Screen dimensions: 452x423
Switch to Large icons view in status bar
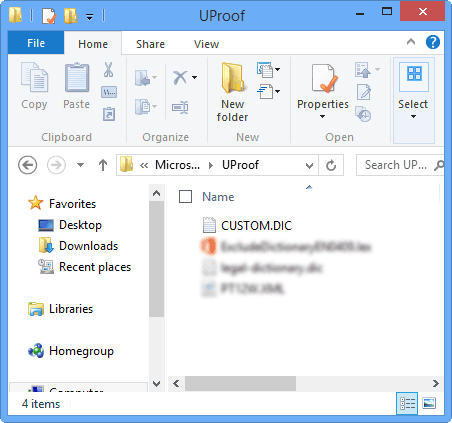click(x=429, y=404)
